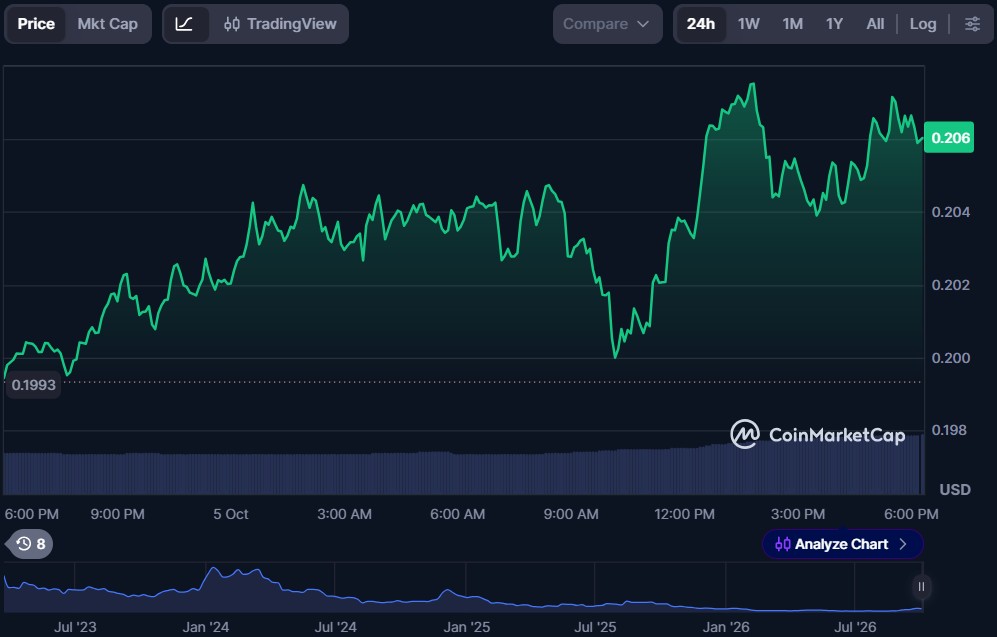
Task: Click the 5 Oct date label
Action: tap(230, 514)
